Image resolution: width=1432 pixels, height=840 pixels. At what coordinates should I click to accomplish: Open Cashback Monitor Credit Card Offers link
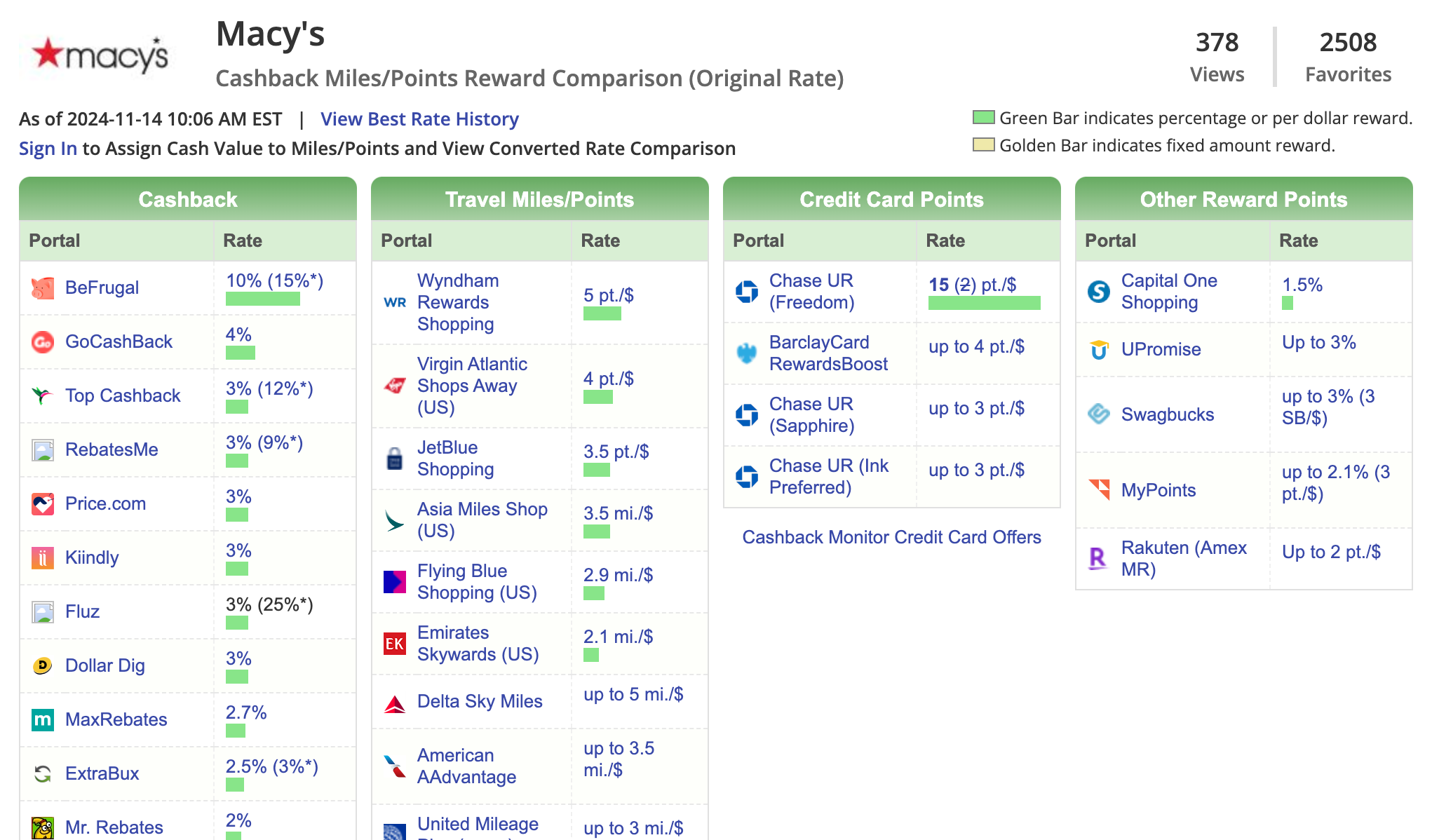pyautogui.click(x=891, y=537)
